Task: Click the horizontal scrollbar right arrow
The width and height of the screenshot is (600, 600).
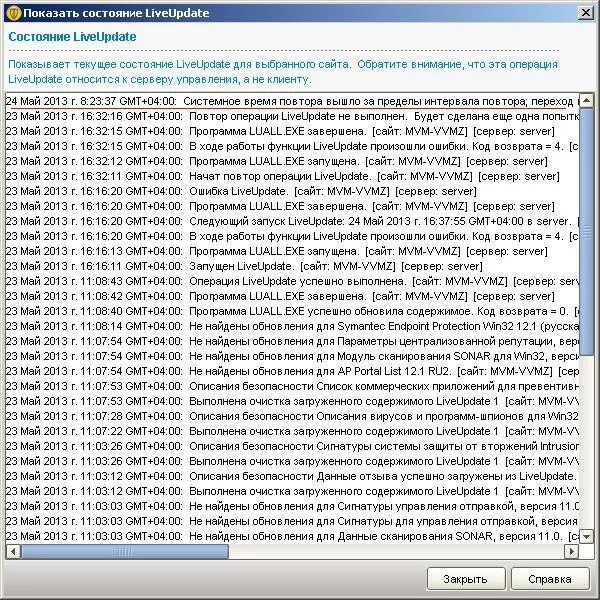Action: (x=572, y=551)
